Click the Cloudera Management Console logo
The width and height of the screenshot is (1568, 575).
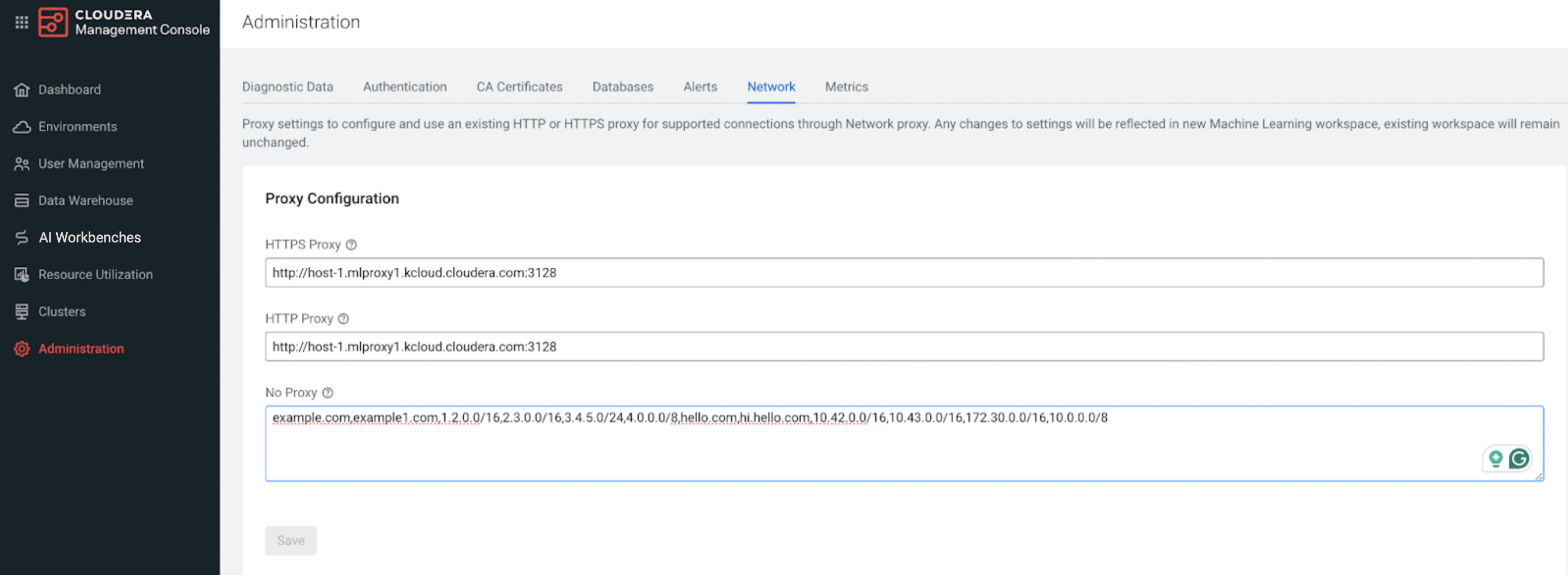[x=53, y=22]
